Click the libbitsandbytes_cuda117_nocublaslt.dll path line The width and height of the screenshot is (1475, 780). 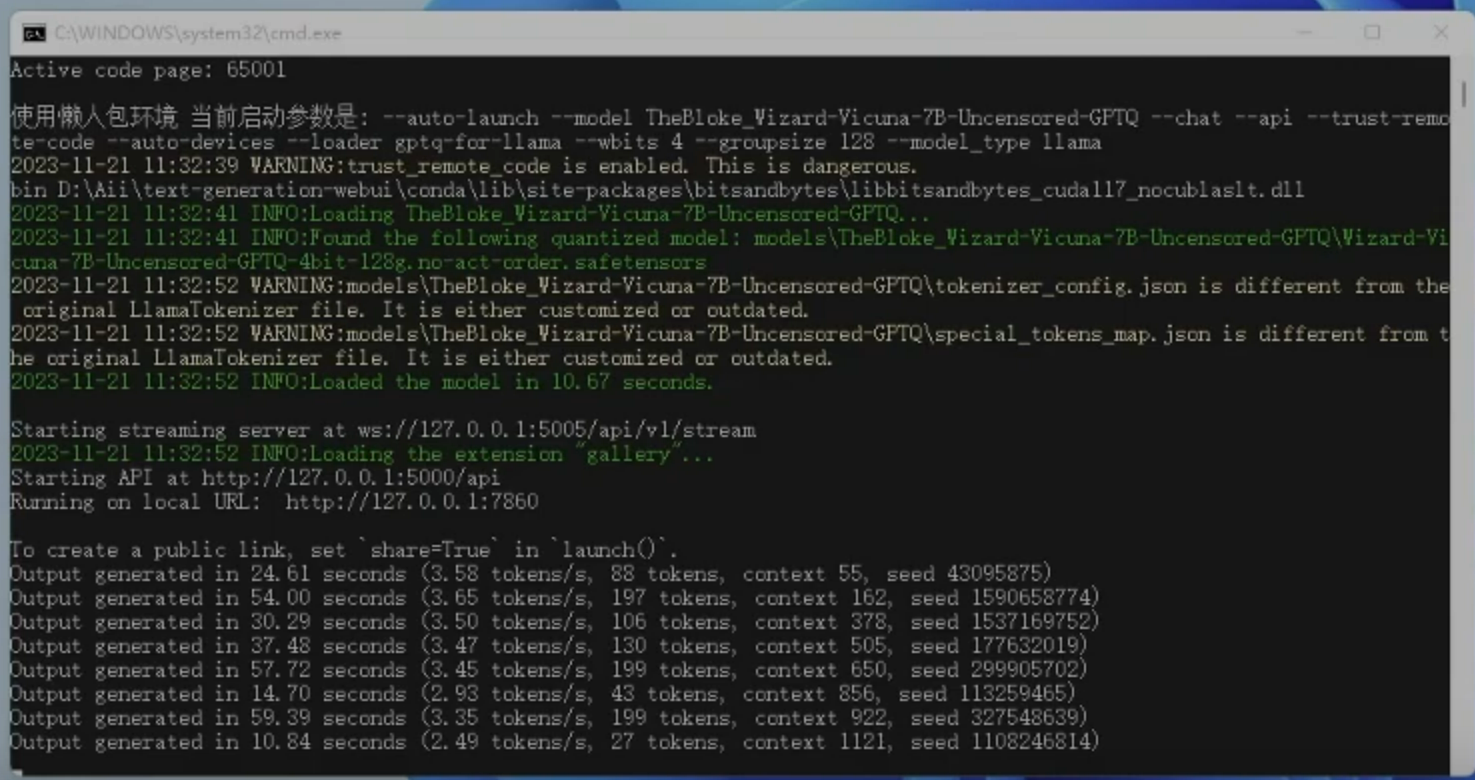click(x=657, y=190)
